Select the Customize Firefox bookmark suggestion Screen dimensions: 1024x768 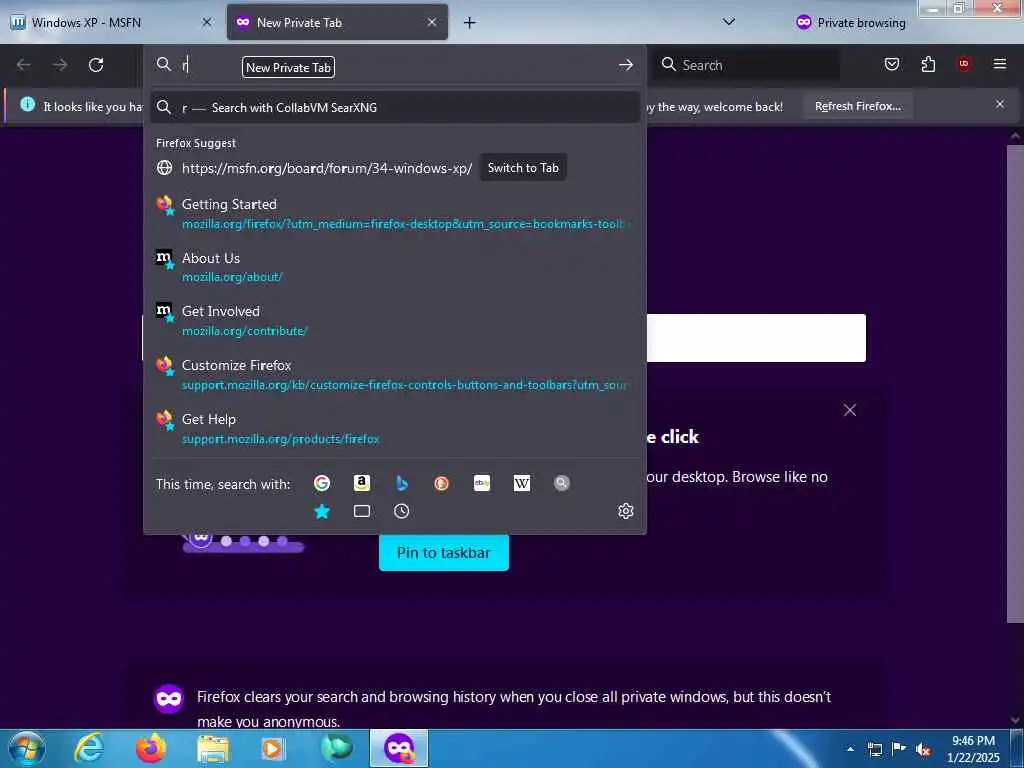pyautogui.click(x=394, y=374)
